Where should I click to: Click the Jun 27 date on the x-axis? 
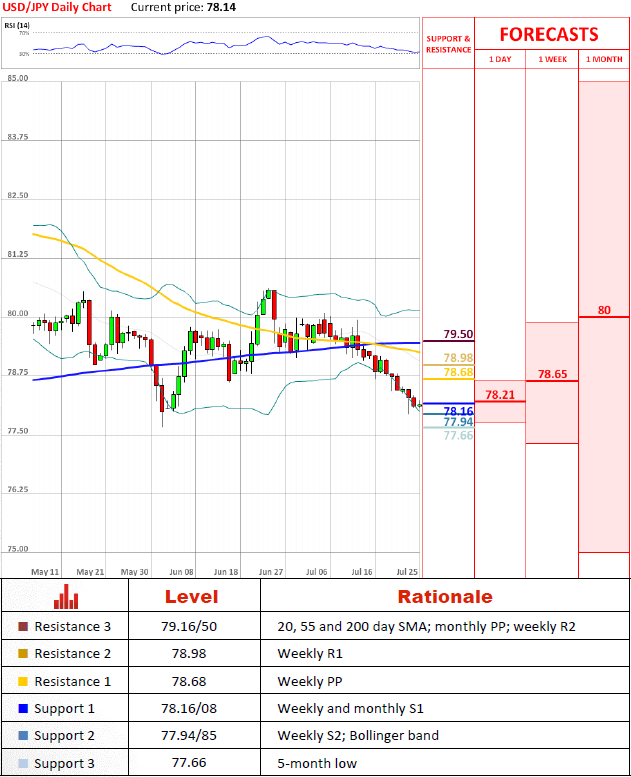click(270, 572)
